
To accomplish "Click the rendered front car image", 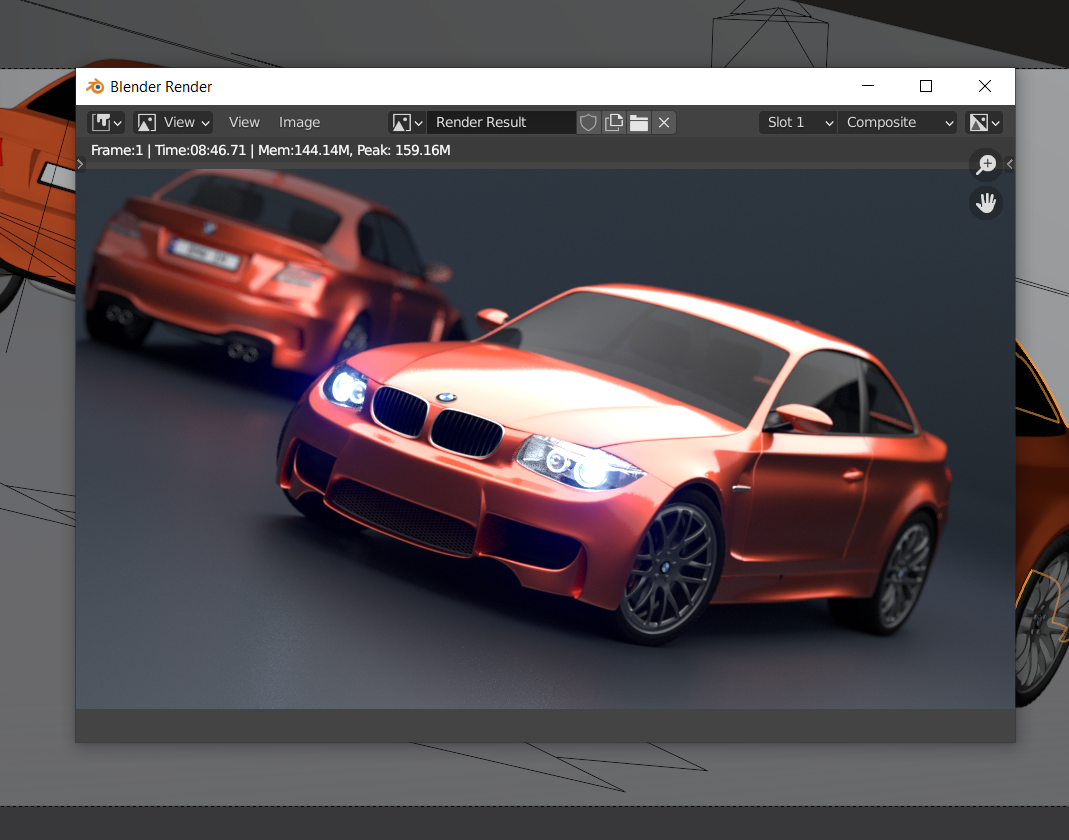I will (614, 463).
